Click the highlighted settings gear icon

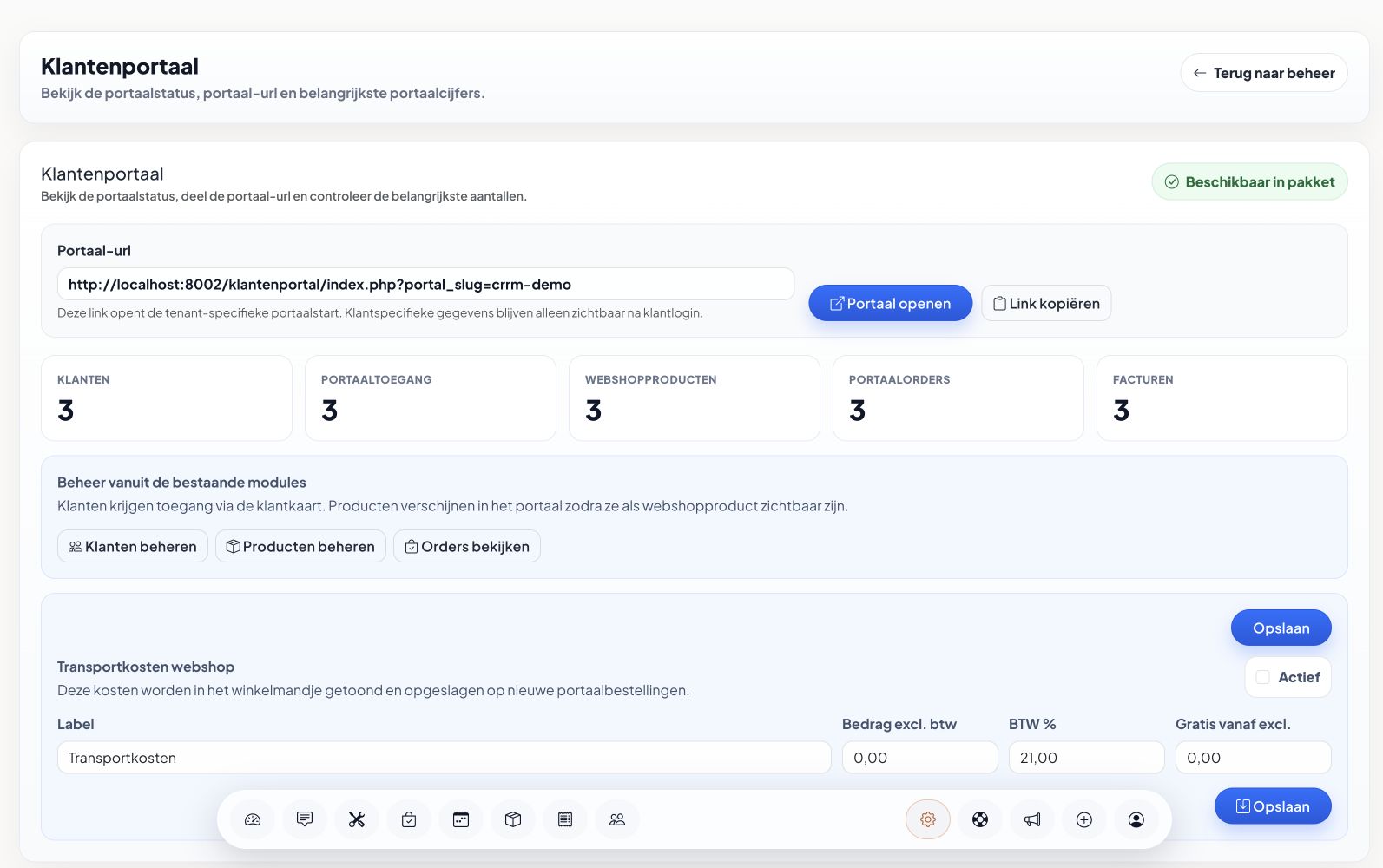tap(928, 819)
